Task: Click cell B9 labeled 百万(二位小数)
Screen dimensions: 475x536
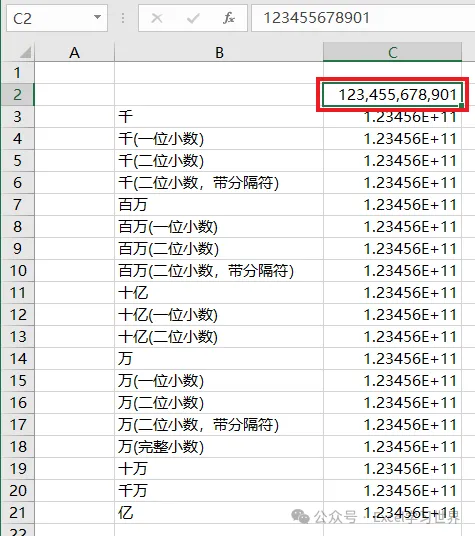Action: coord(219,249)
